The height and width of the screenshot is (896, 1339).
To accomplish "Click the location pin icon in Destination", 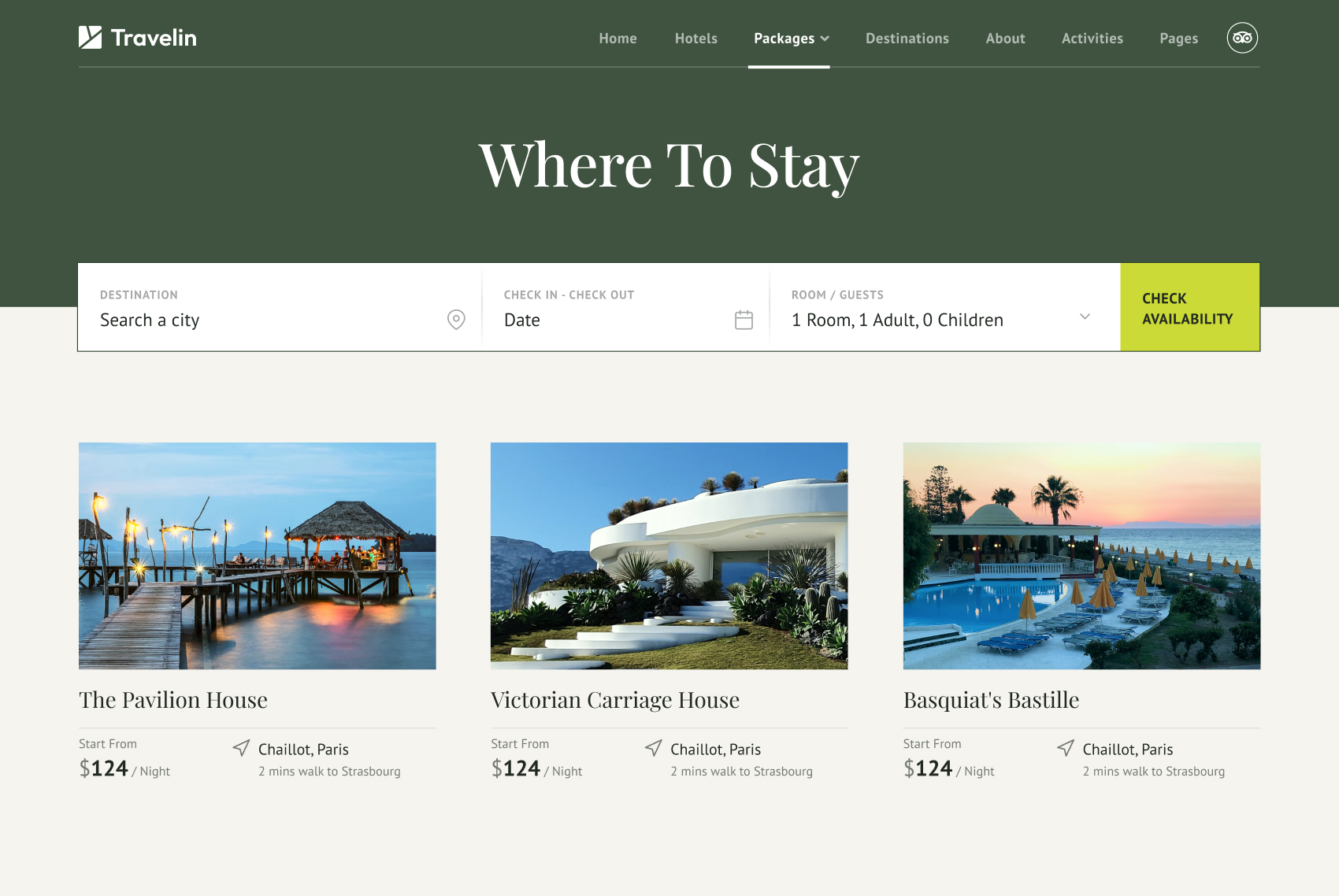I will pyautogui.click(x=456, y=319).
